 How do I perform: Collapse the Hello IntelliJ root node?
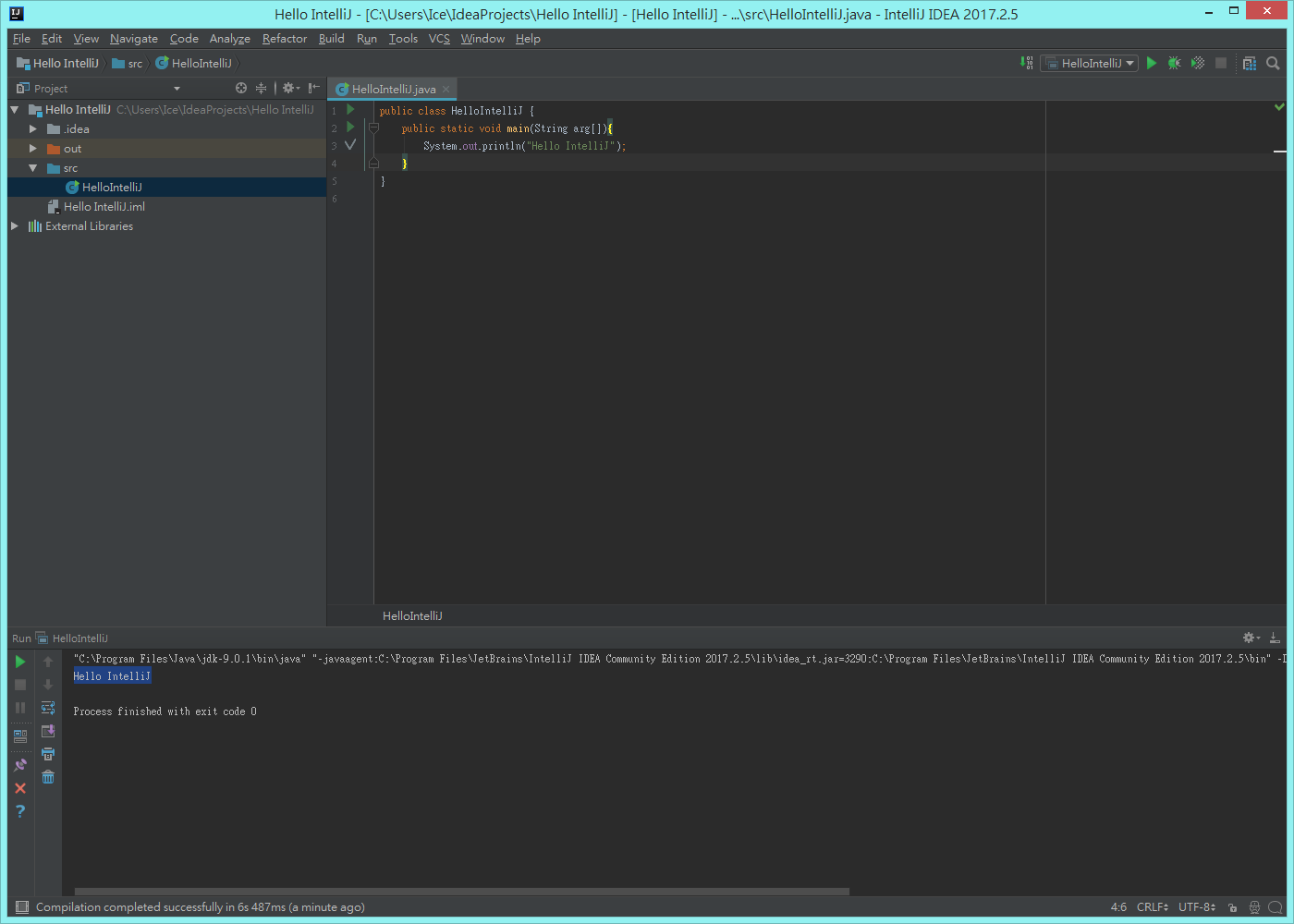[15, 110]
